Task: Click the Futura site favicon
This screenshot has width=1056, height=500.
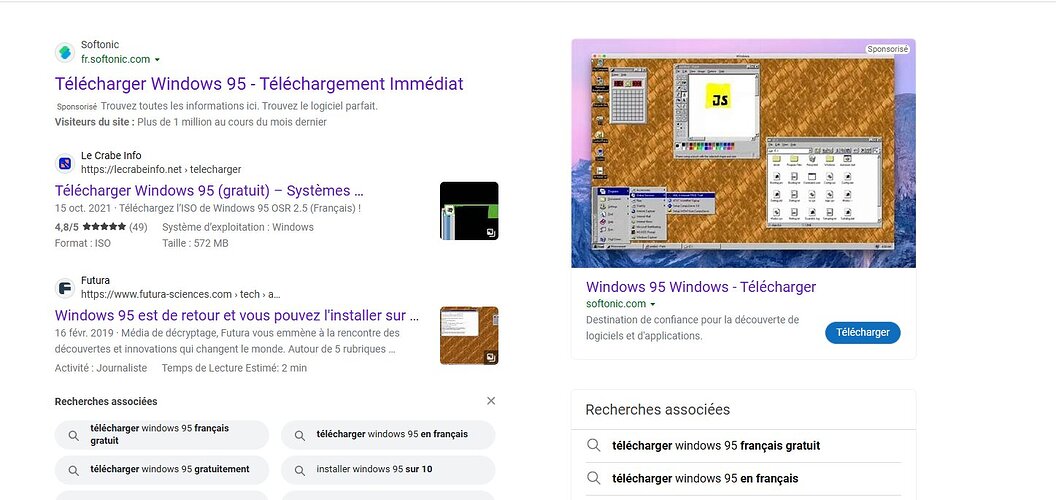Action: point(65,288)
